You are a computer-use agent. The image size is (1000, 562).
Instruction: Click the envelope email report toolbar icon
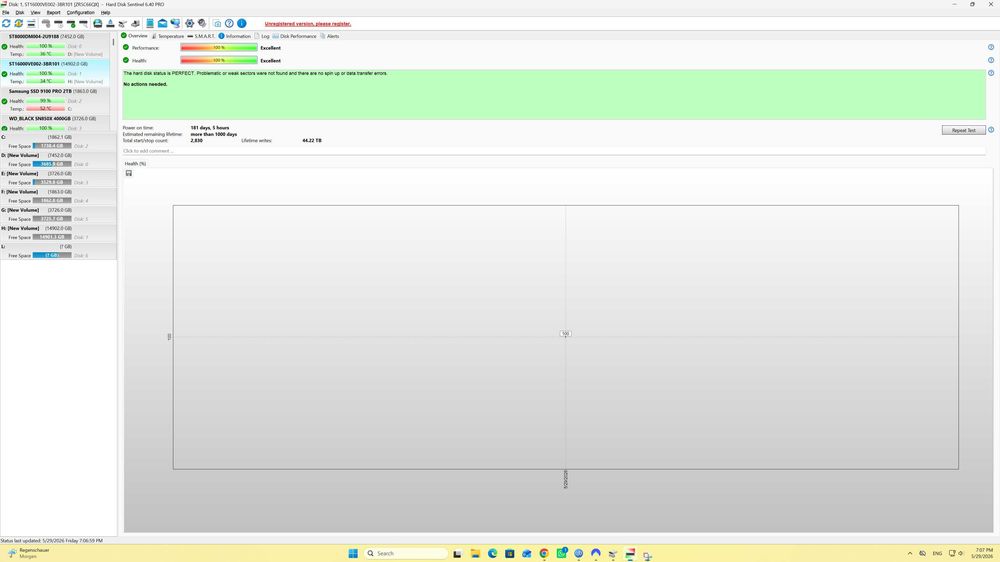(x=163, y=24)
